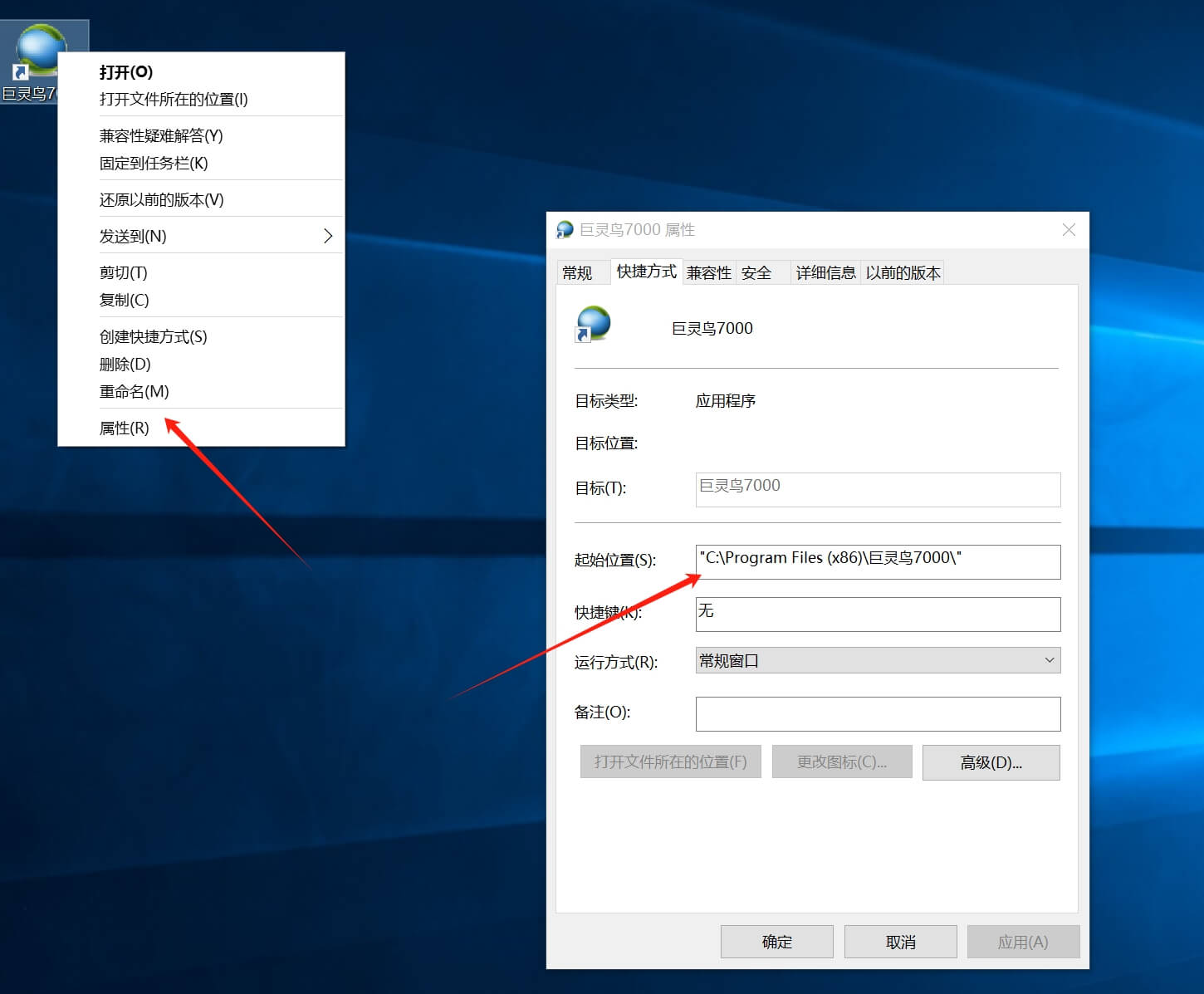Click the globe icon in properties title bar
Viewport: 1204px width, 994px height.
(565, 230)
